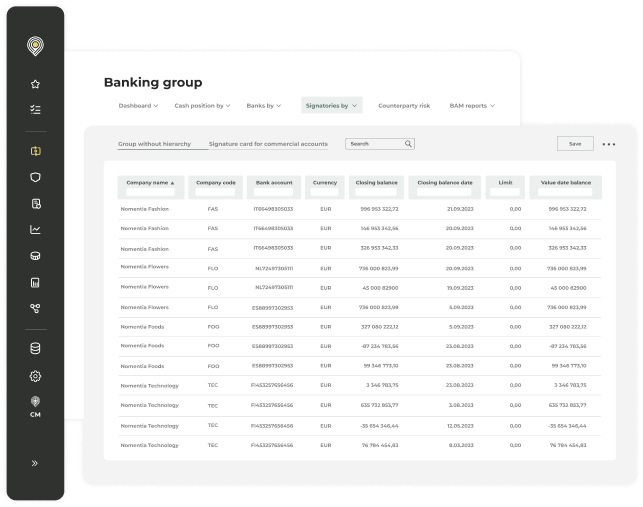Click filter field under Company code header
The width and height of the screenshot is (643, 507).
pos(216,192)
